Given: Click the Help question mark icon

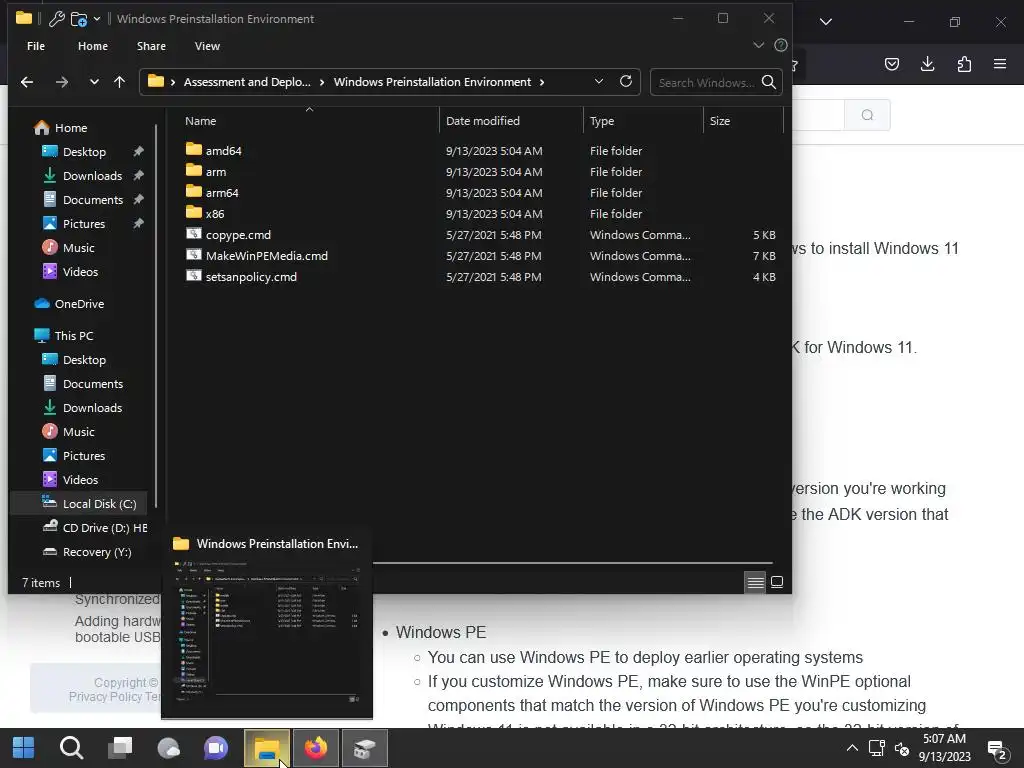Looking at the screenshot, I should [780, 45].
